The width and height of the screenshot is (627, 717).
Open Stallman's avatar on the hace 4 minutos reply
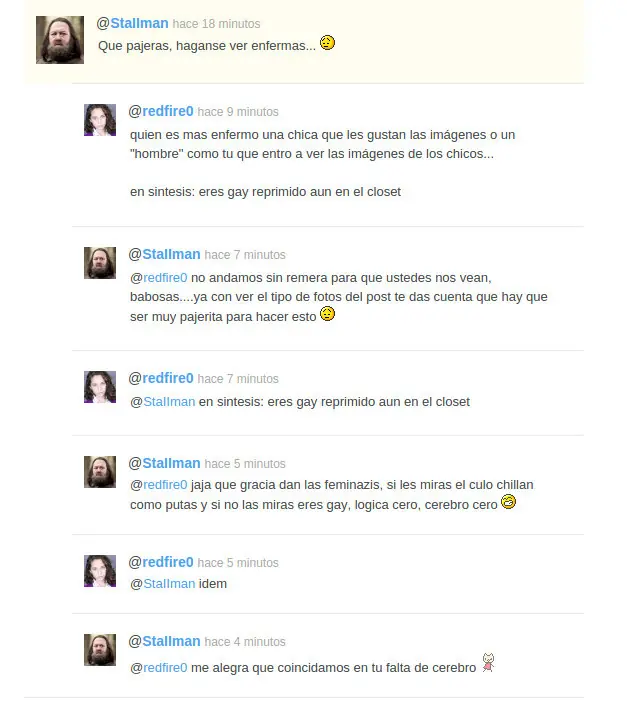pyautogui.click(x=100, y=650)
